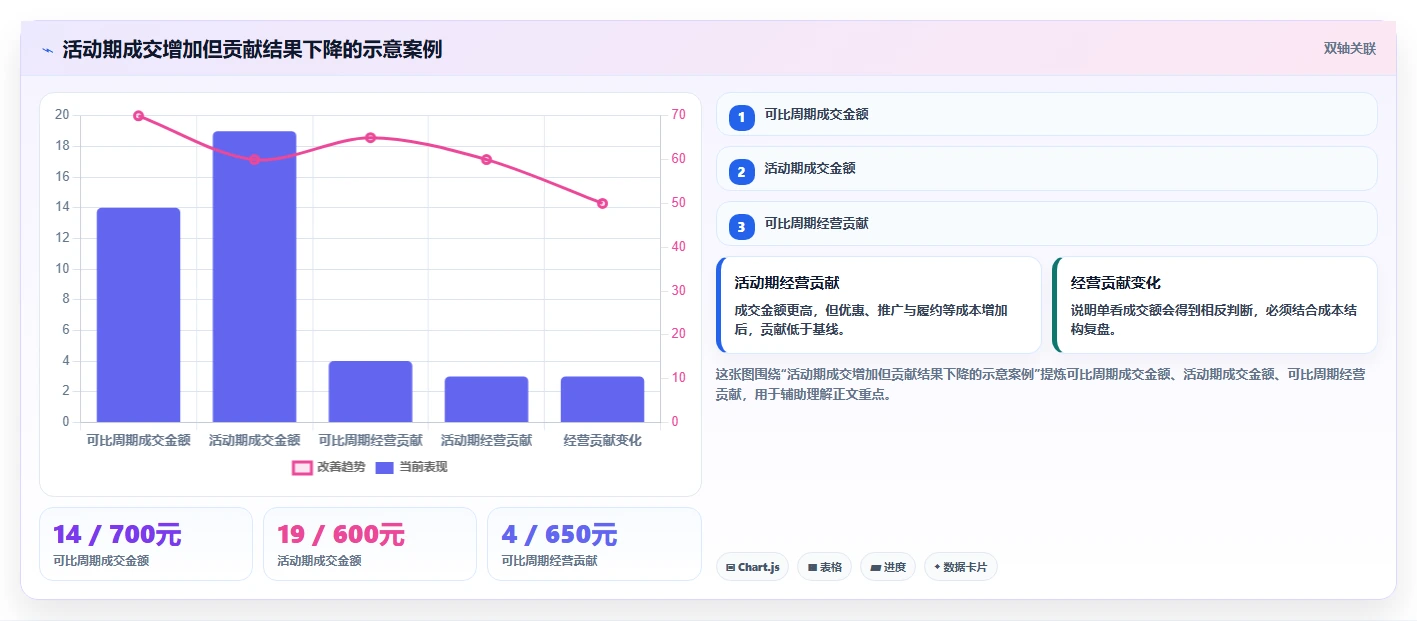
Task: Open the 活动期经营贡献 info card
Action: 879,305
